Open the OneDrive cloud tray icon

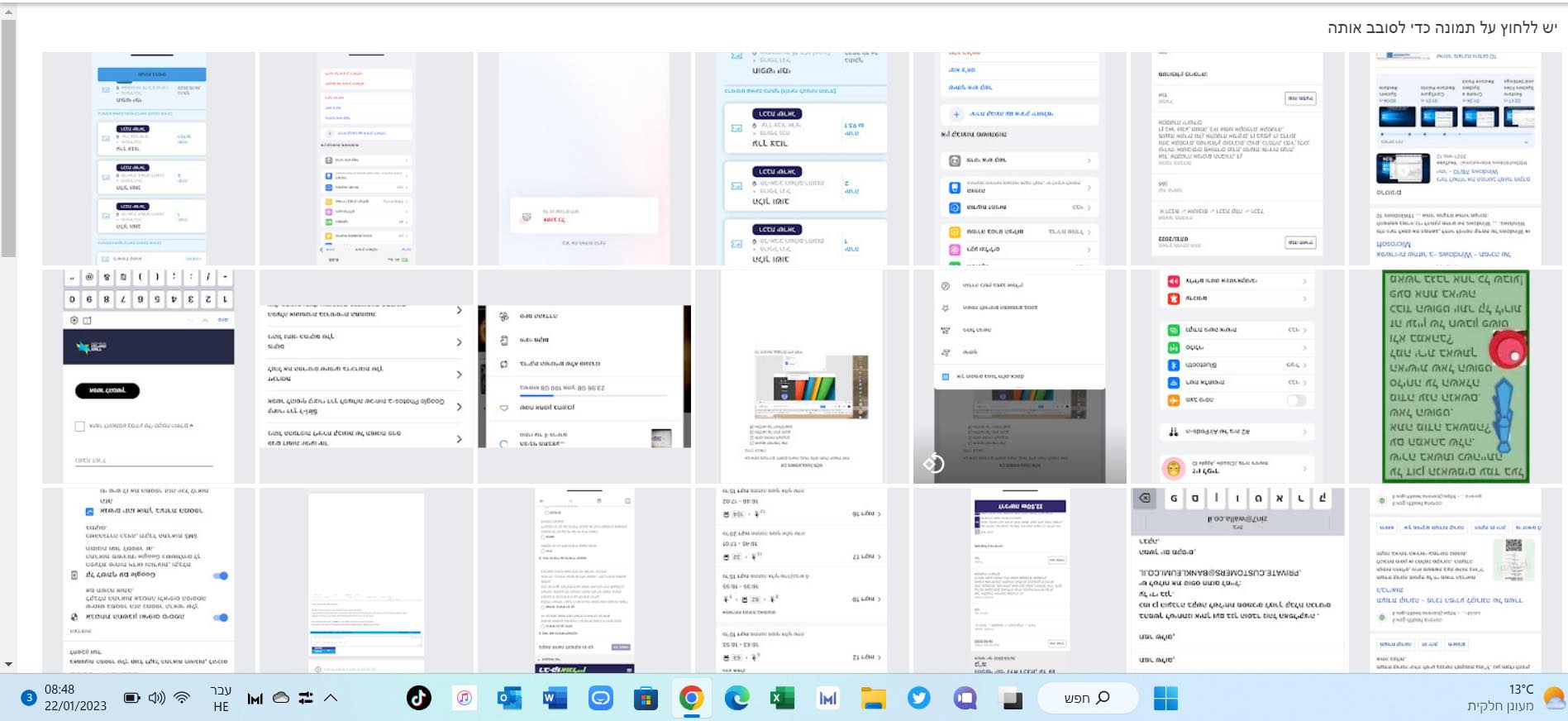[x=281, y=698]
